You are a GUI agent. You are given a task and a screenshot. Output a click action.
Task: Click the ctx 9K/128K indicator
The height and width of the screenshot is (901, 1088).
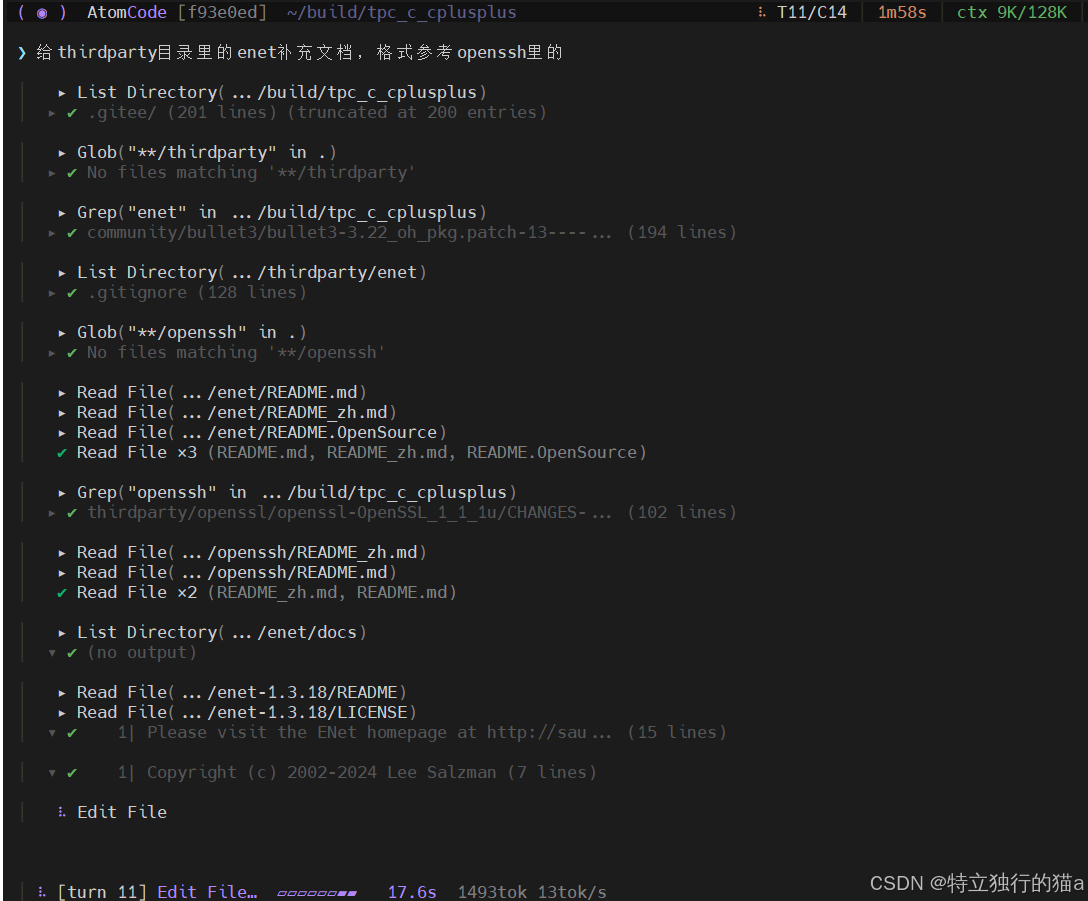pyautogui.click(x=1012, y=12)
